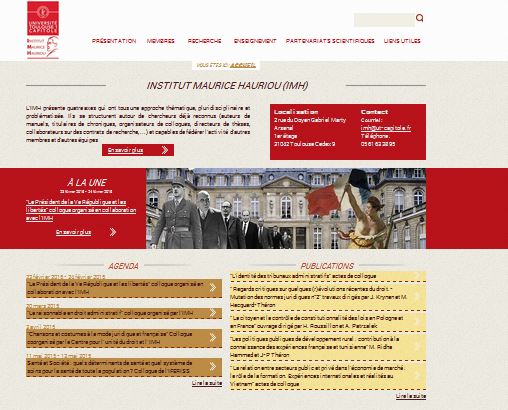Screen dimensions: 508x410
Task: Click 'En savoir plus' in À la une
Action: (x=73, y=232)
